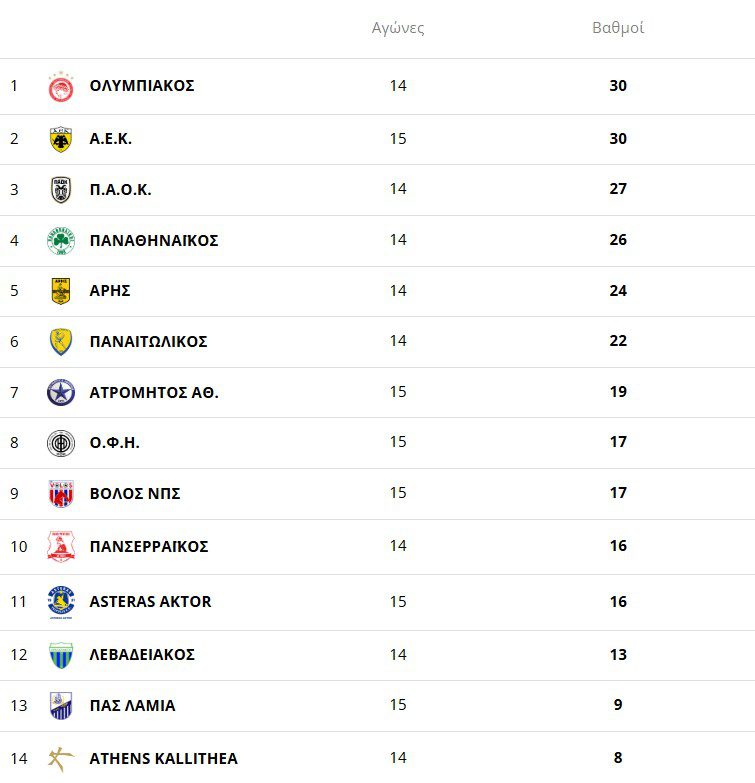This screenshot has width=755, height=783.
Task: Click the Panaitolikos yellow shield crest
Action: (61, 342)
